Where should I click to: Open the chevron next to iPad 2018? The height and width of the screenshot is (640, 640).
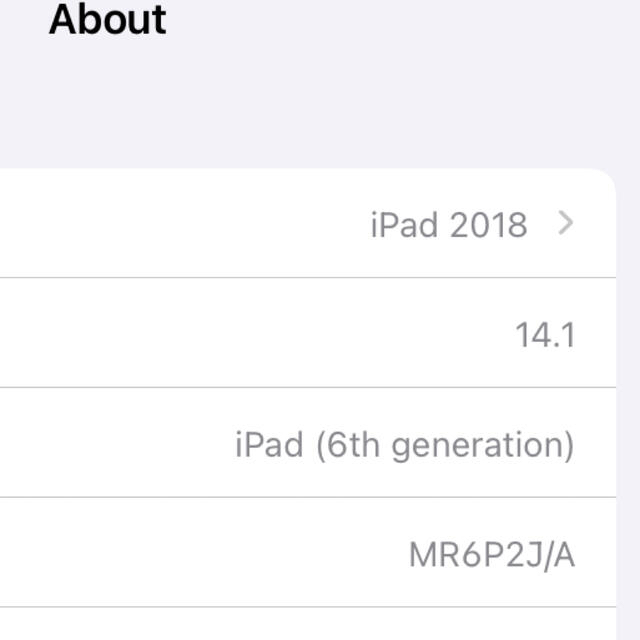point(566,223)
